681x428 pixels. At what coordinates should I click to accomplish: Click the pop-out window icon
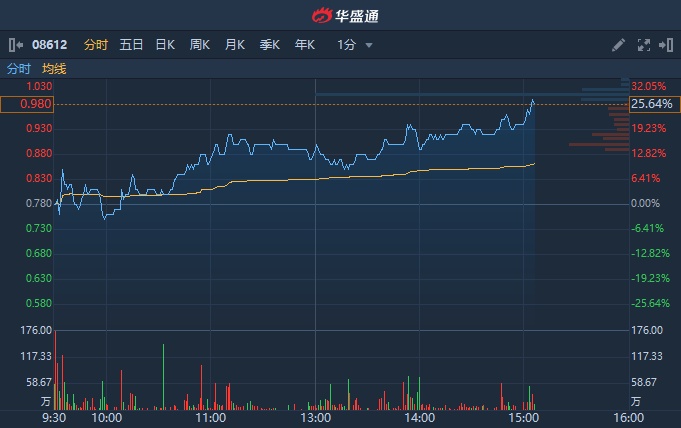(664, 45)
